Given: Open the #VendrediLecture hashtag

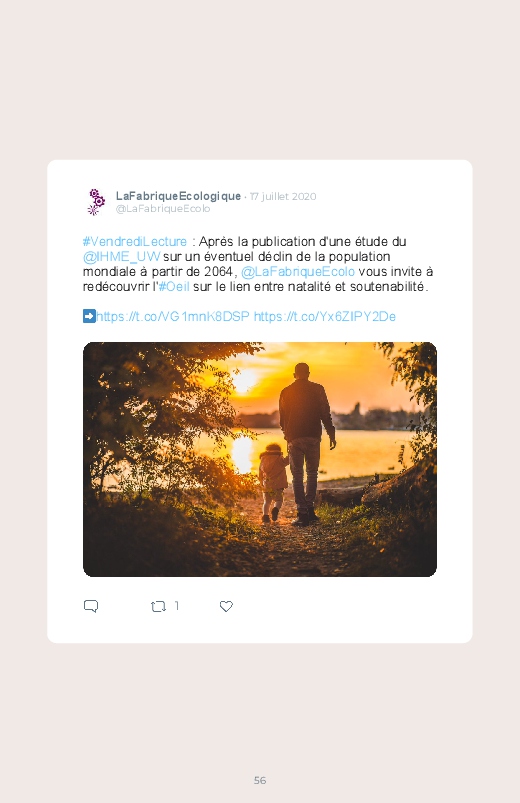Looking at the screenshot, I should (x=135, y=241).
